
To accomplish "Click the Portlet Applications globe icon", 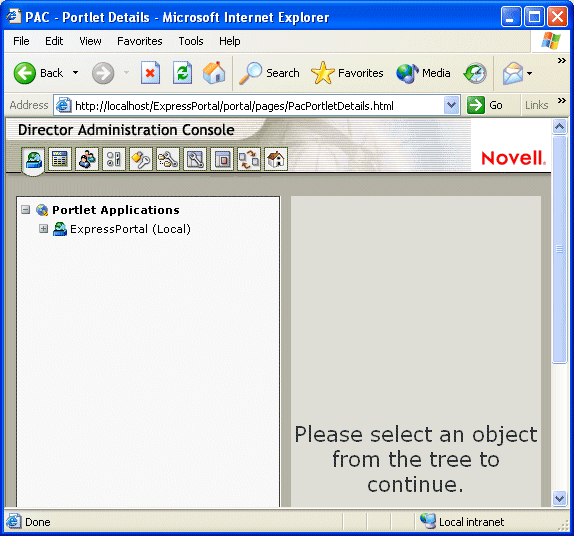I will [x=42, y=210].
